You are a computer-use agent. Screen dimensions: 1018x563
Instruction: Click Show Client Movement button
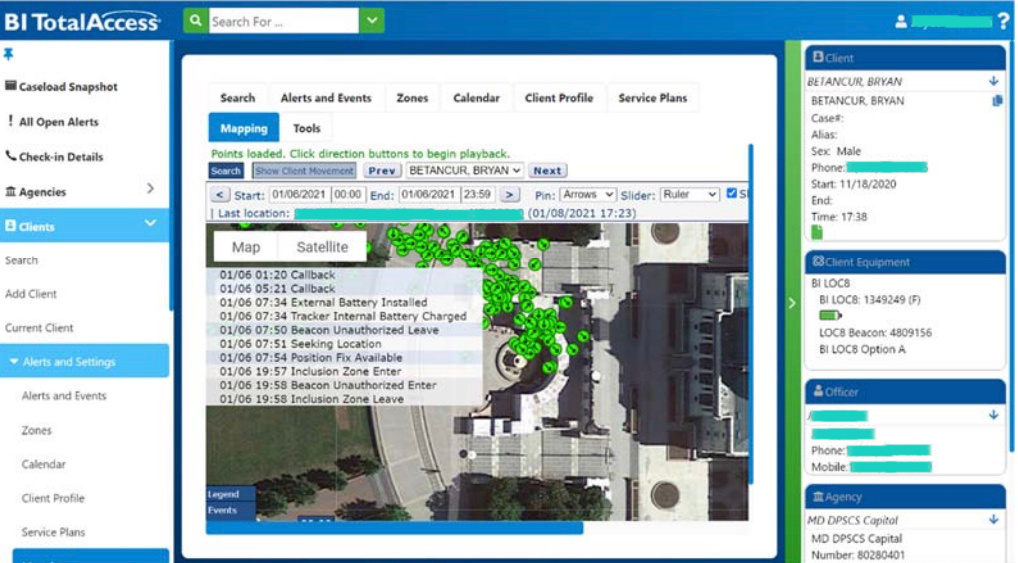pyautogui.click(x=304, y=171)
